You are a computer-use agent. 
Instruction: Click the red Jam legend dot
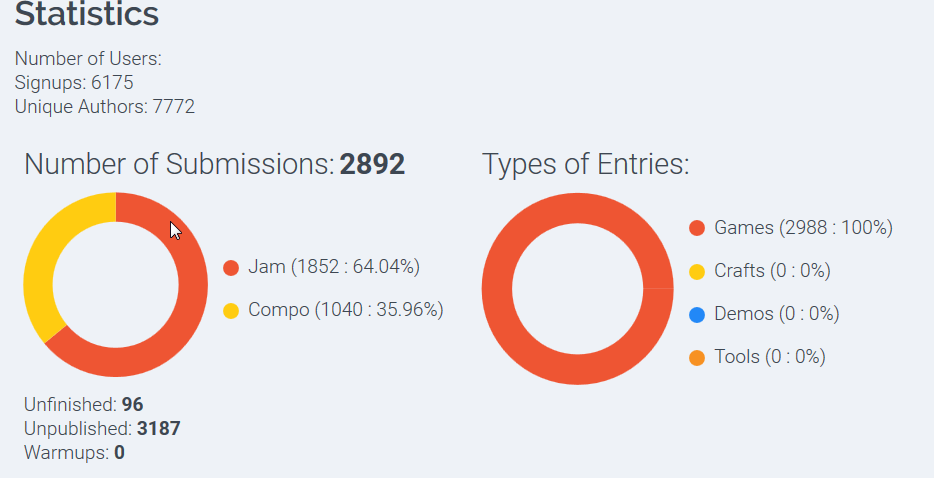tap(231, 268)
